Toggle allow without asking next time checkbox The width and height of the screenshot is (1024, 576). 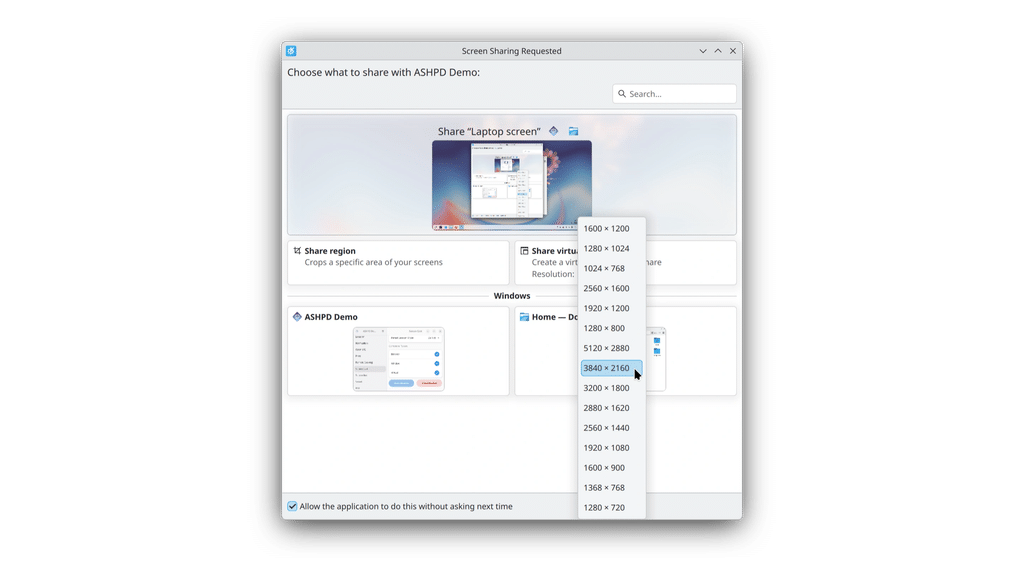292,506
